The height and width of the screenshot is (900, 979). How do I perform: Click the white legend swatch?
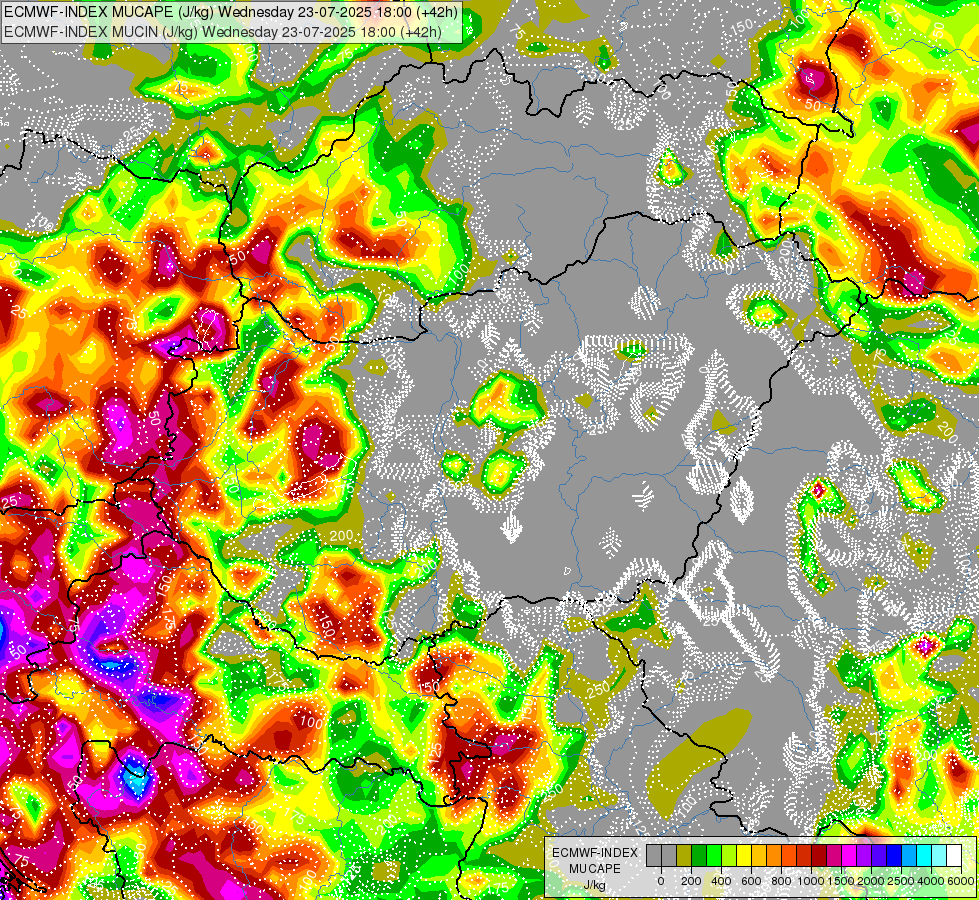[954, 856]
